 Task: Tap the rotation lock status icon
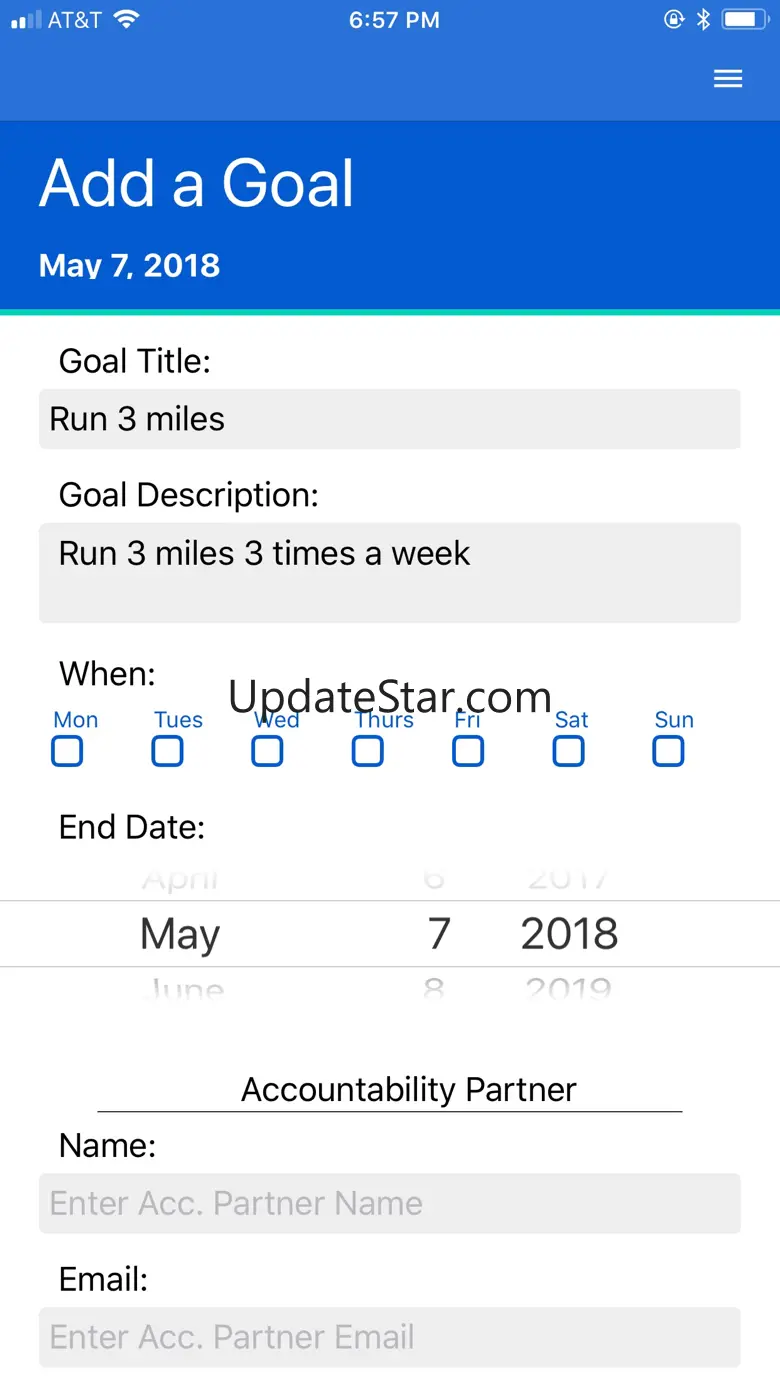(674, 20)
